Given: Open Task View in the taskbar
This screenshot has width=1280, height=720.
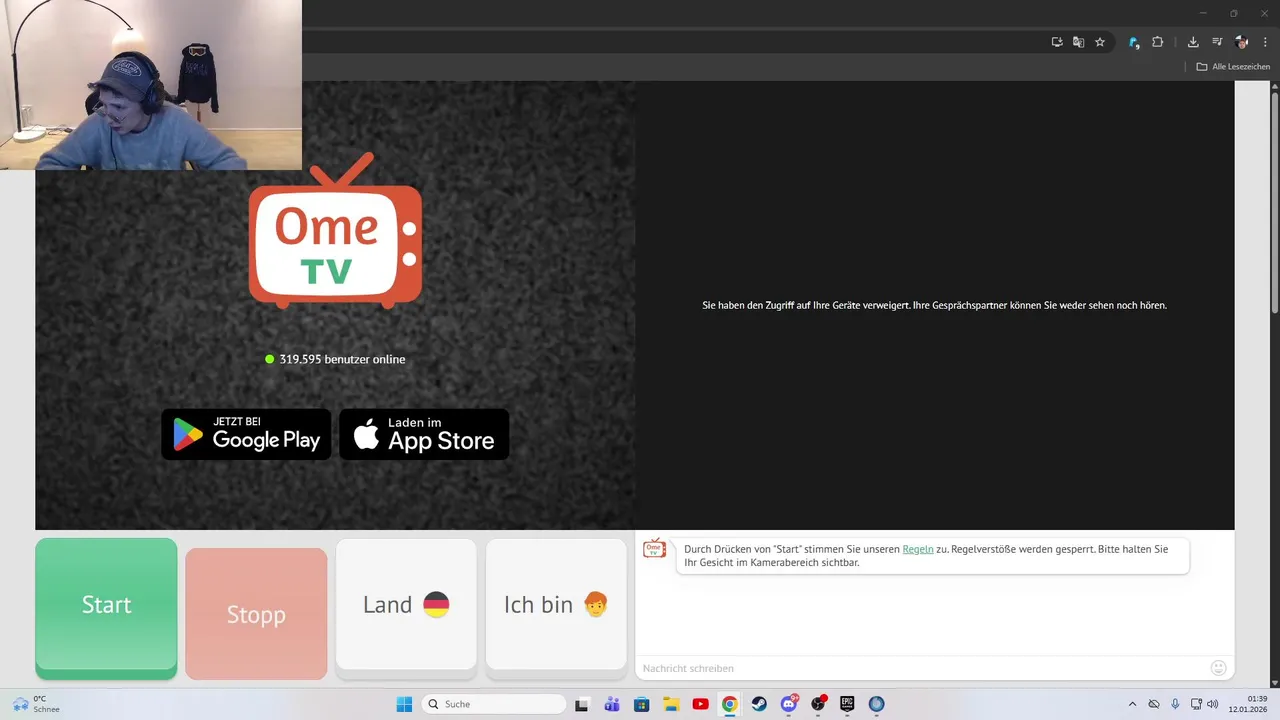Looking at the screenshot, I should [582, 704].
